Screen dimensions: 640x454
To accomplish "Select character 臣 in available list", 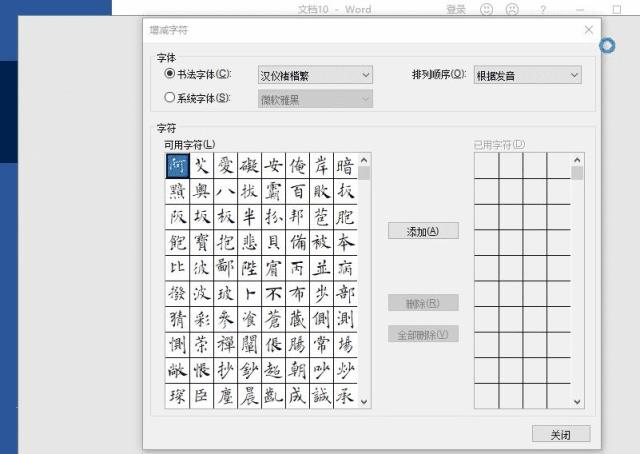I will point(201,396).
